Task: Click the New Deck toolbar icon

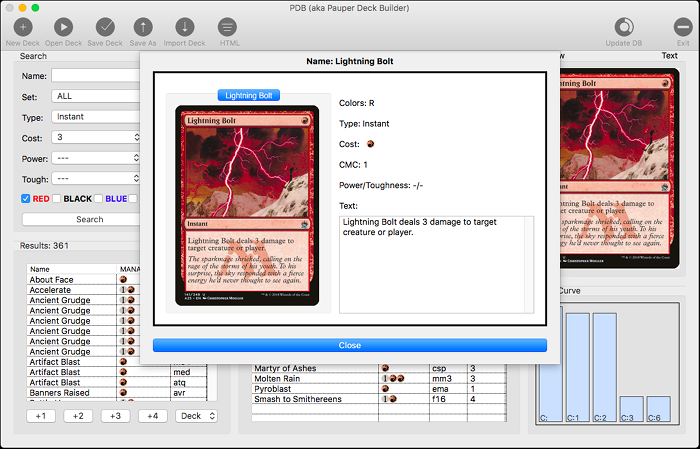Action: pyautogui.click(x=23, y=27)
